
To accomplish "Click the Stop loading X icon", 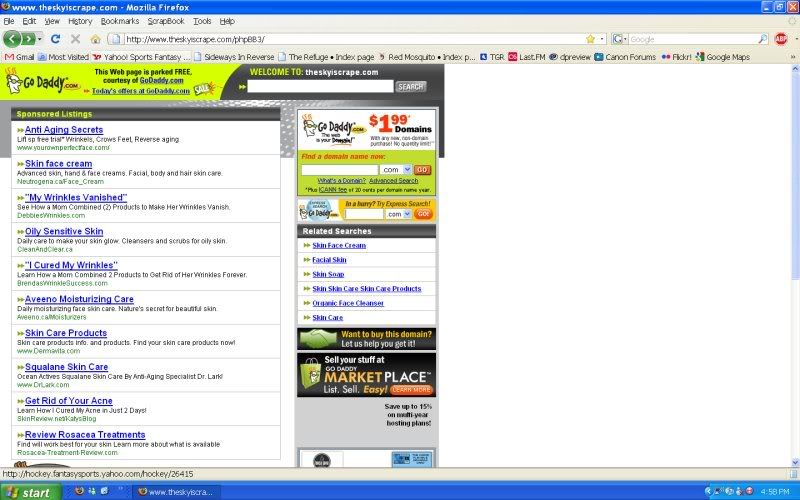I will click(x=76, y=39).
